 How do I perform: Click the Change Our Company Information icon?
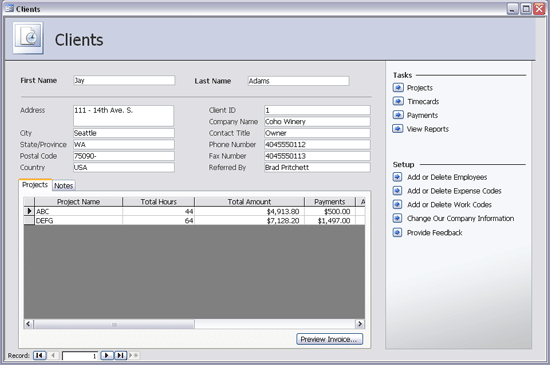pyautogui.click(x=397, y=218)
